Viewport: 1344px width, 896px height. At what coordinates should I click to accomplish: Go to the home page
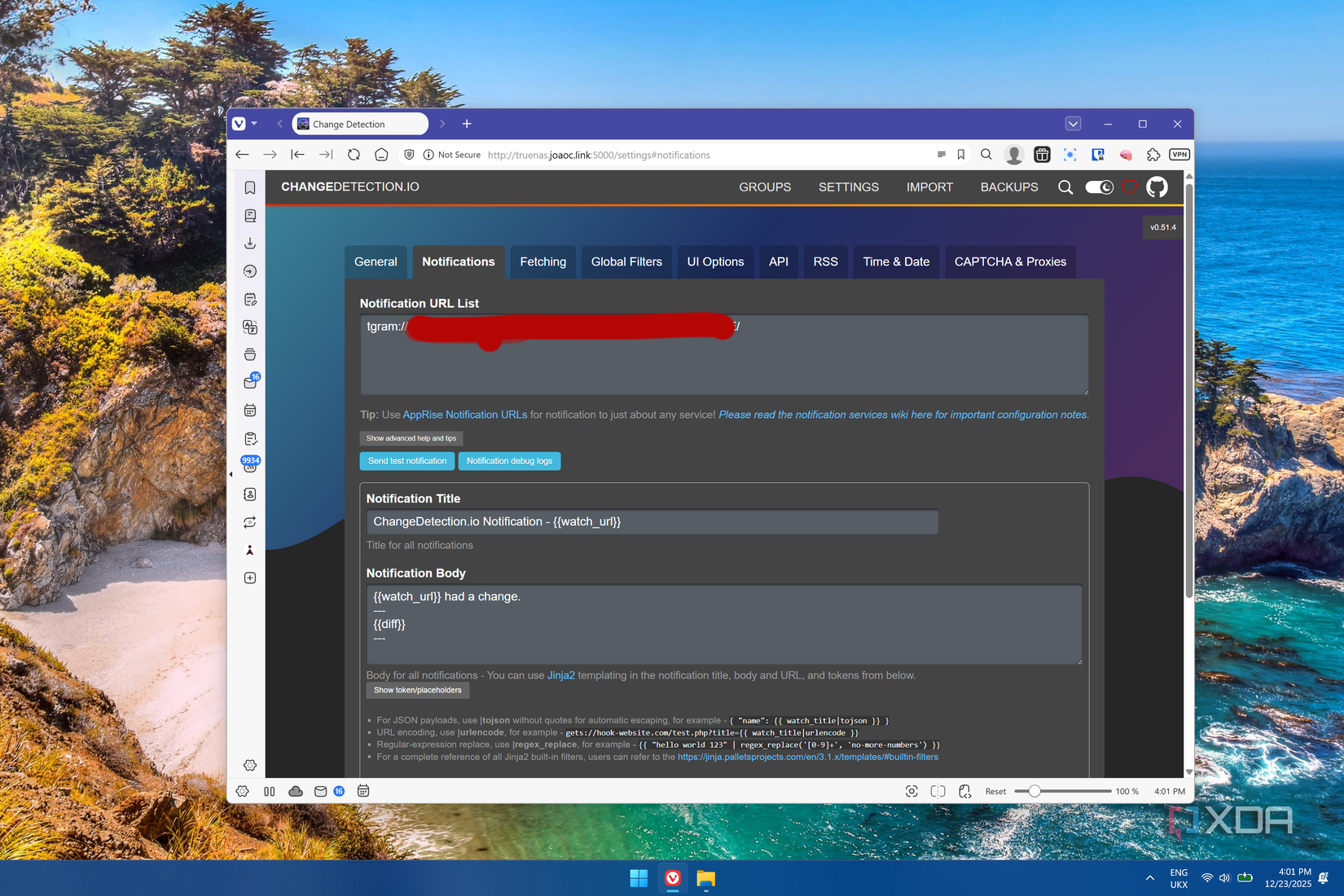click(381, 155)
